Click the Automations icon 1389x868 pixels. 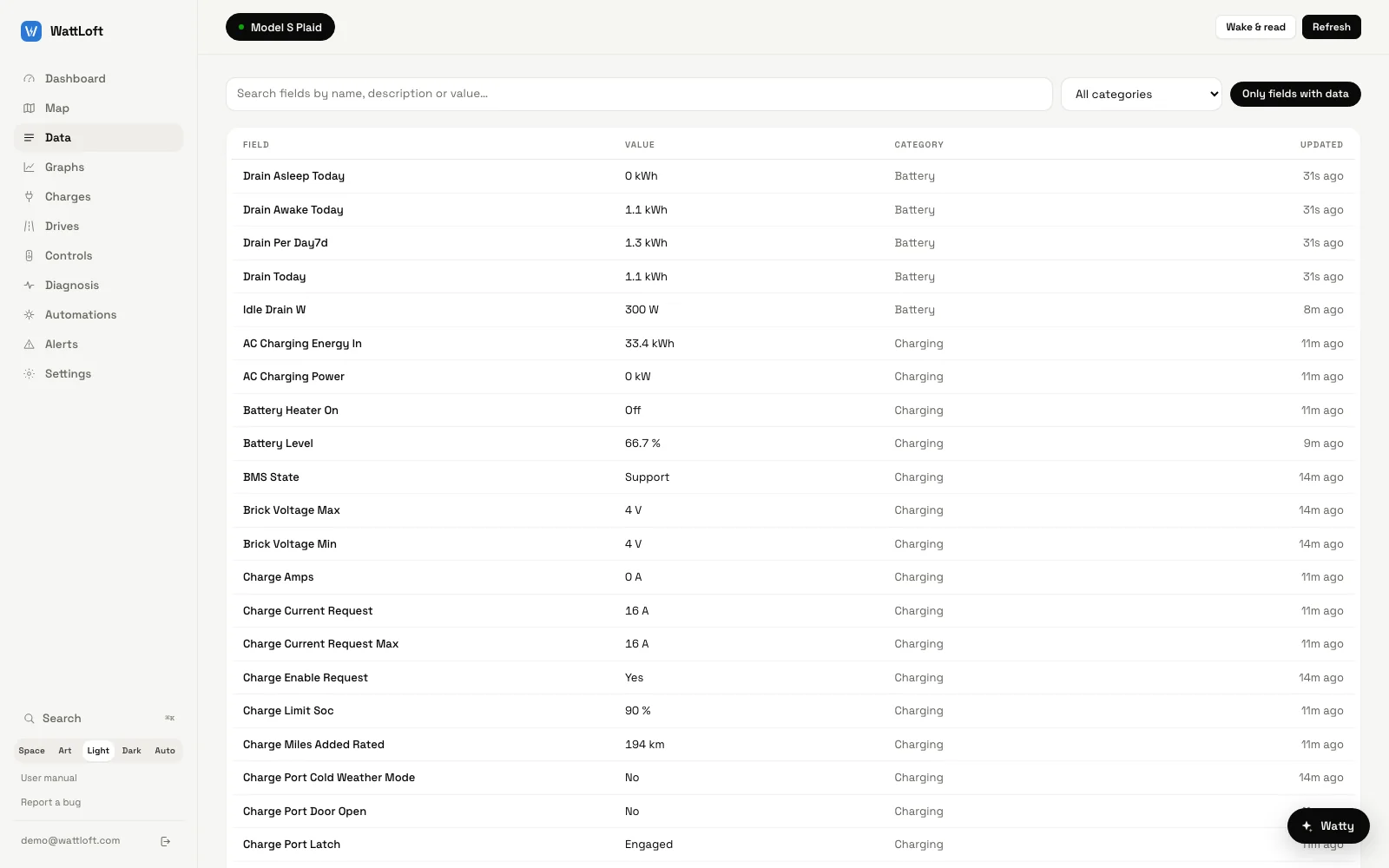click(29, 314)
